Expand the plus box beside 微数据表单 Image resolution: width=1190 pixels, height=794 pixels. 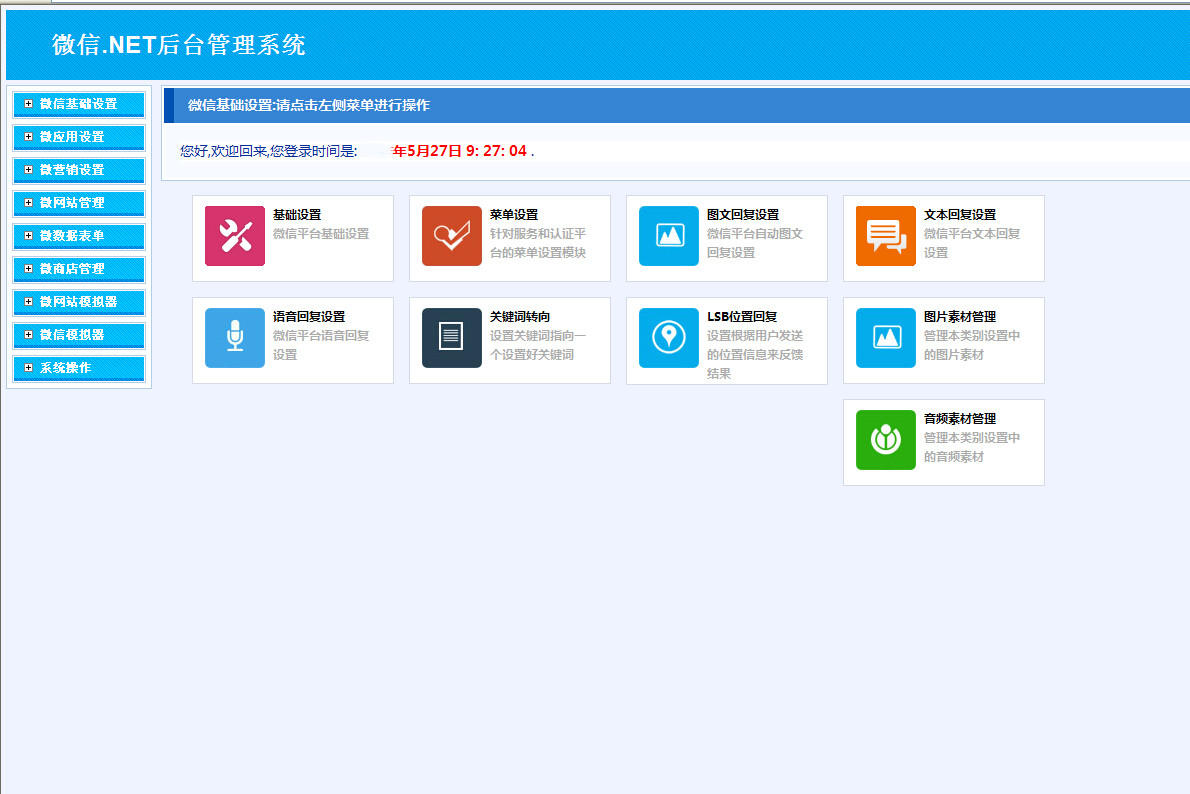click(x=28, y=235)
